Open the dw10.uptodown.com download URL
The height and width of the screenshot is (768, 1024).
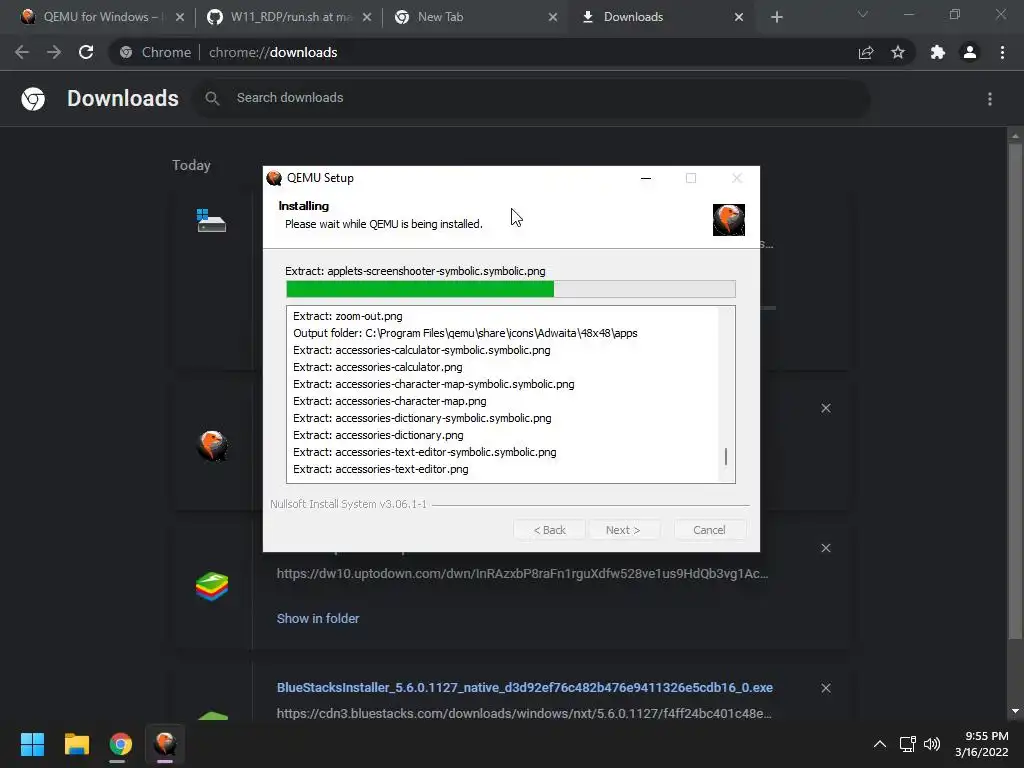(522, 573)
